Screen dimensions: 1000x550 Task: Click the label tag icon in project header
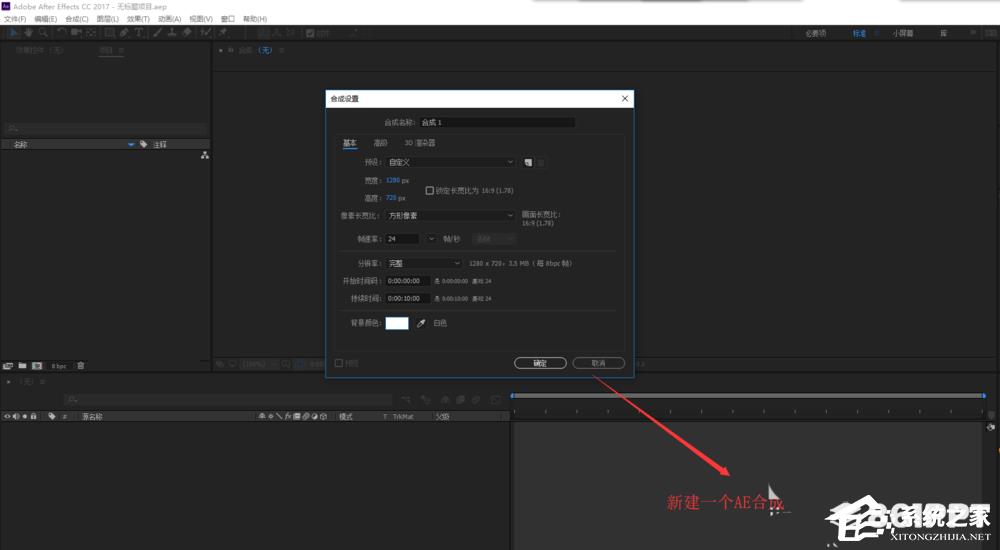[143, 144]
